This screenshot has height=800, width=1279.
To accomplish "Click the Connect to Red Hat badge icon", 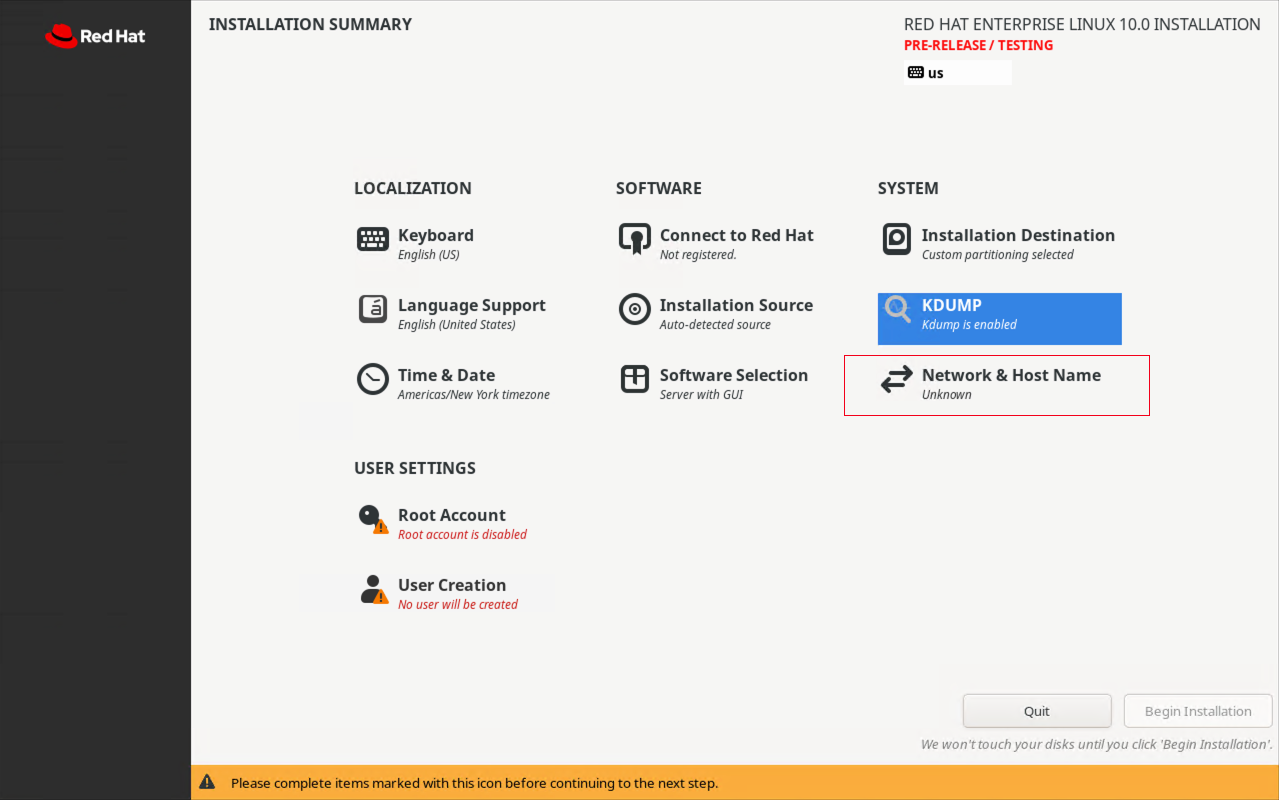I will 635,240.
